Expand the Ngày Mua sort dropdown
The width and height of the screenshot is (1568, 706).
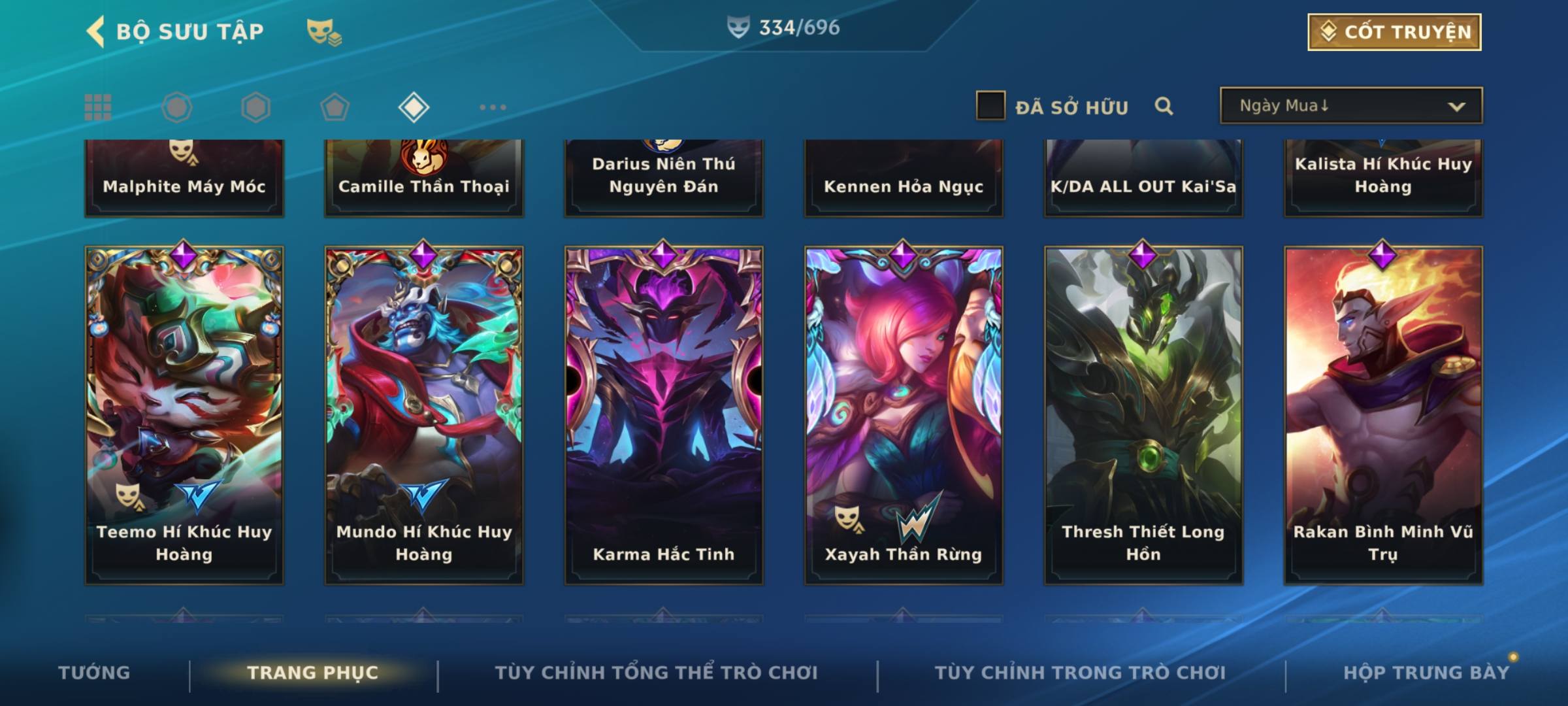1351,106
